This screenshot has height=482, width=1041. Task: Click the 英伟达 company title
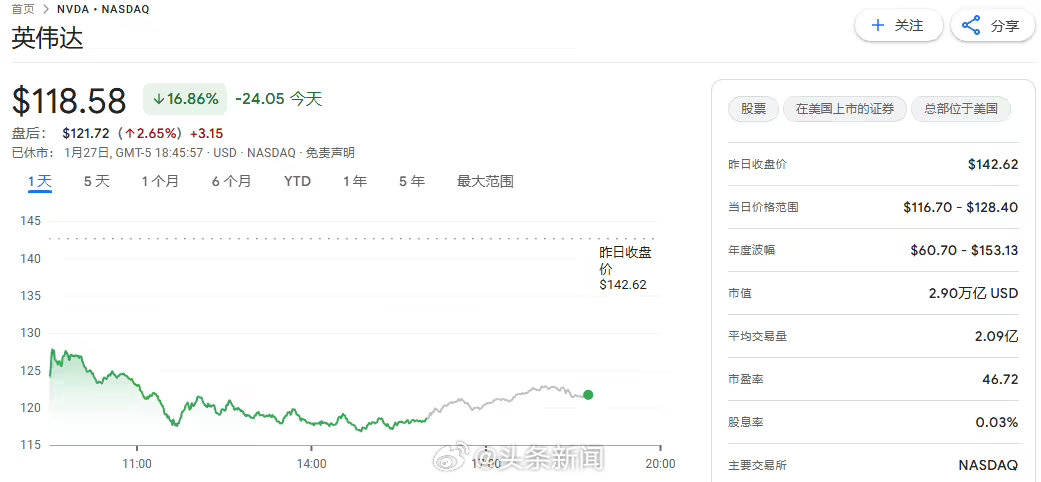pos(48,38)
